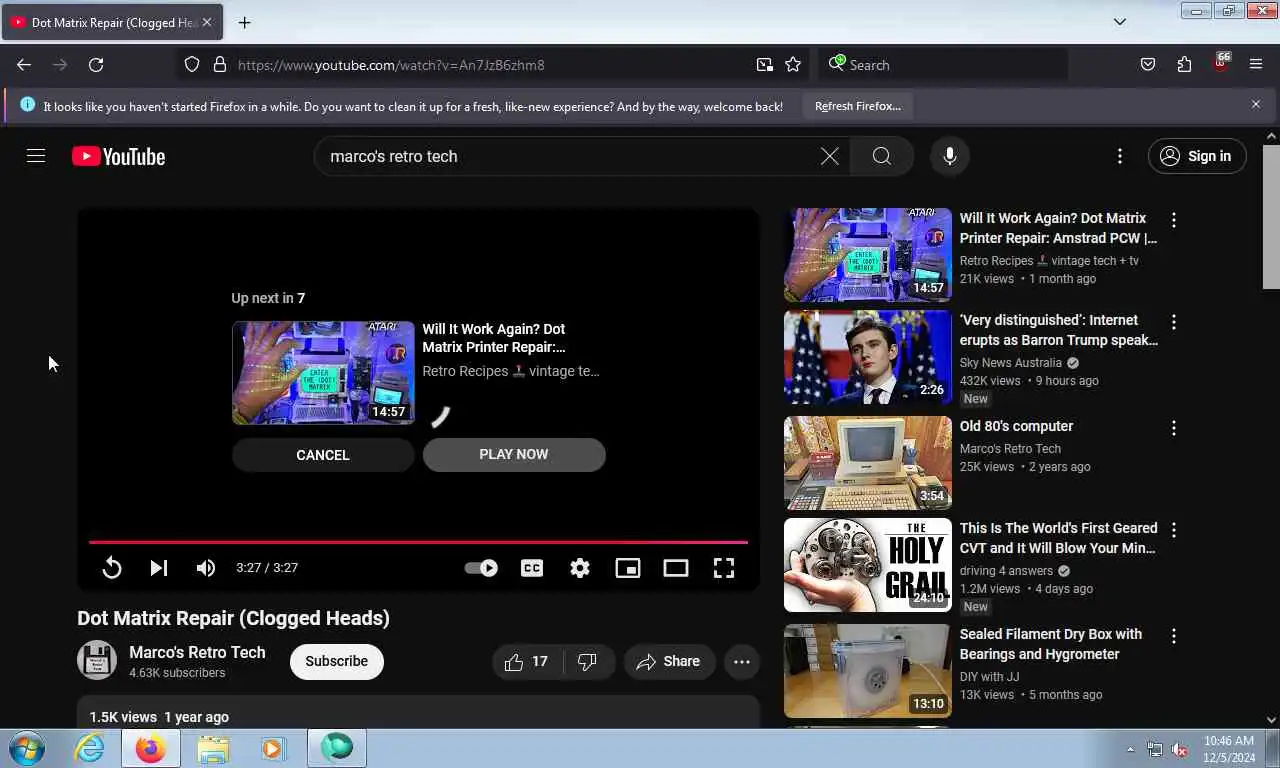Enter full screen mode

pyautogui.click(x=724, y=568)
